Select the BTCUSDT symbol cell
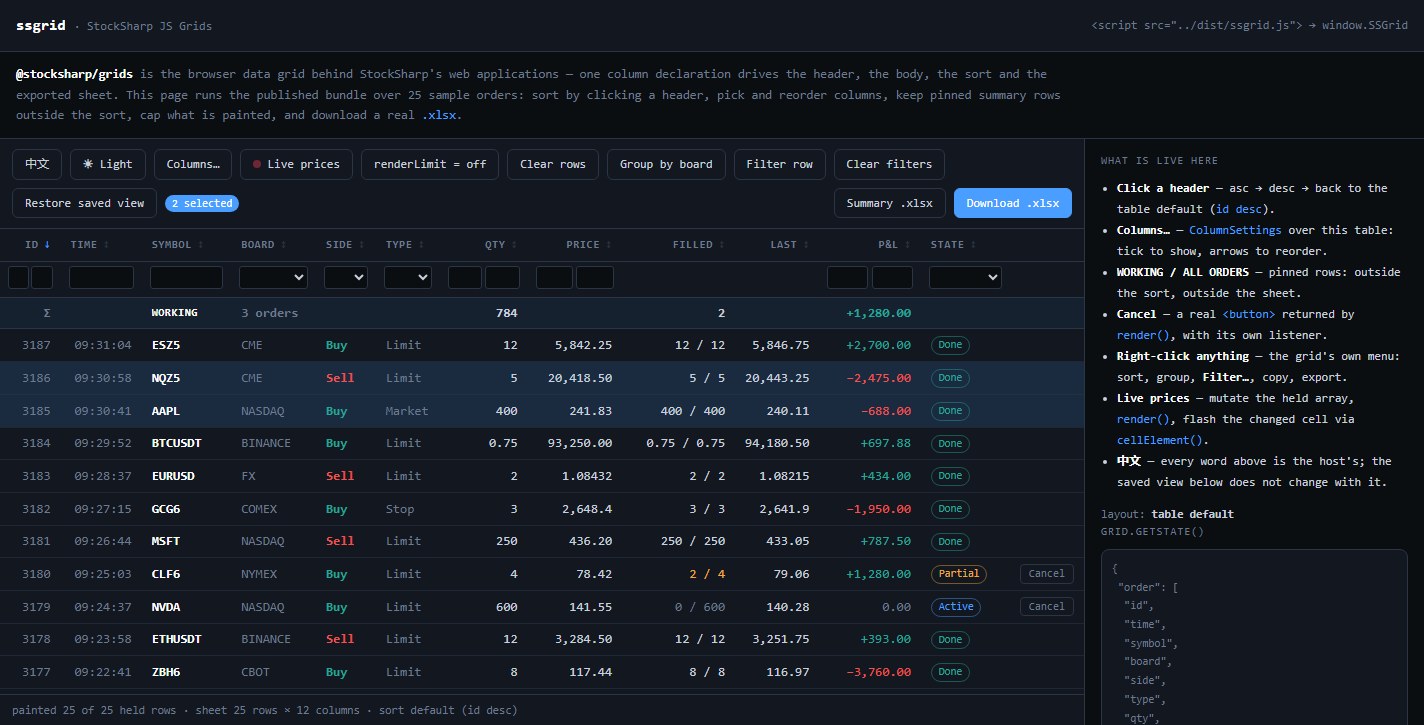Screen dimensions: 1424x725 pos(177,443)
